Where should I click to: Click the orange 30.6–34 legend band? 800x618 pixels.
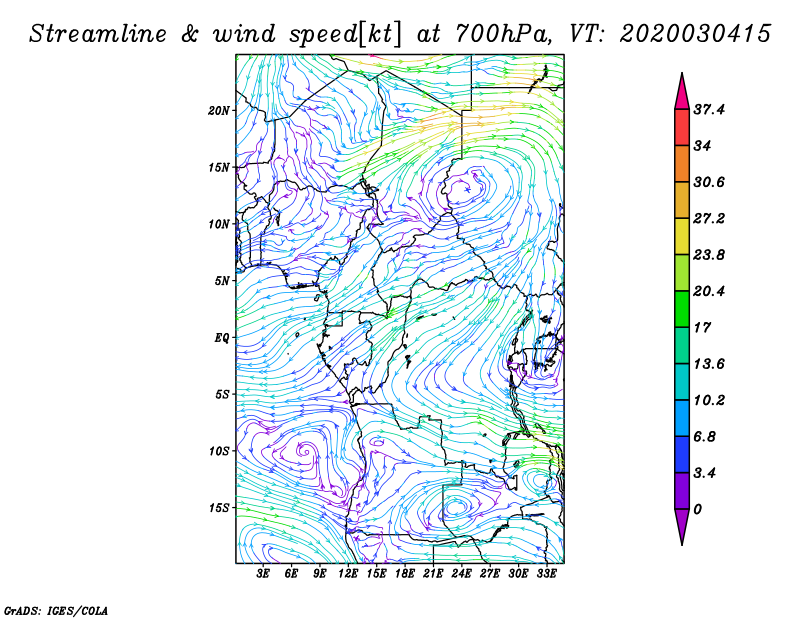pos(682,164)
